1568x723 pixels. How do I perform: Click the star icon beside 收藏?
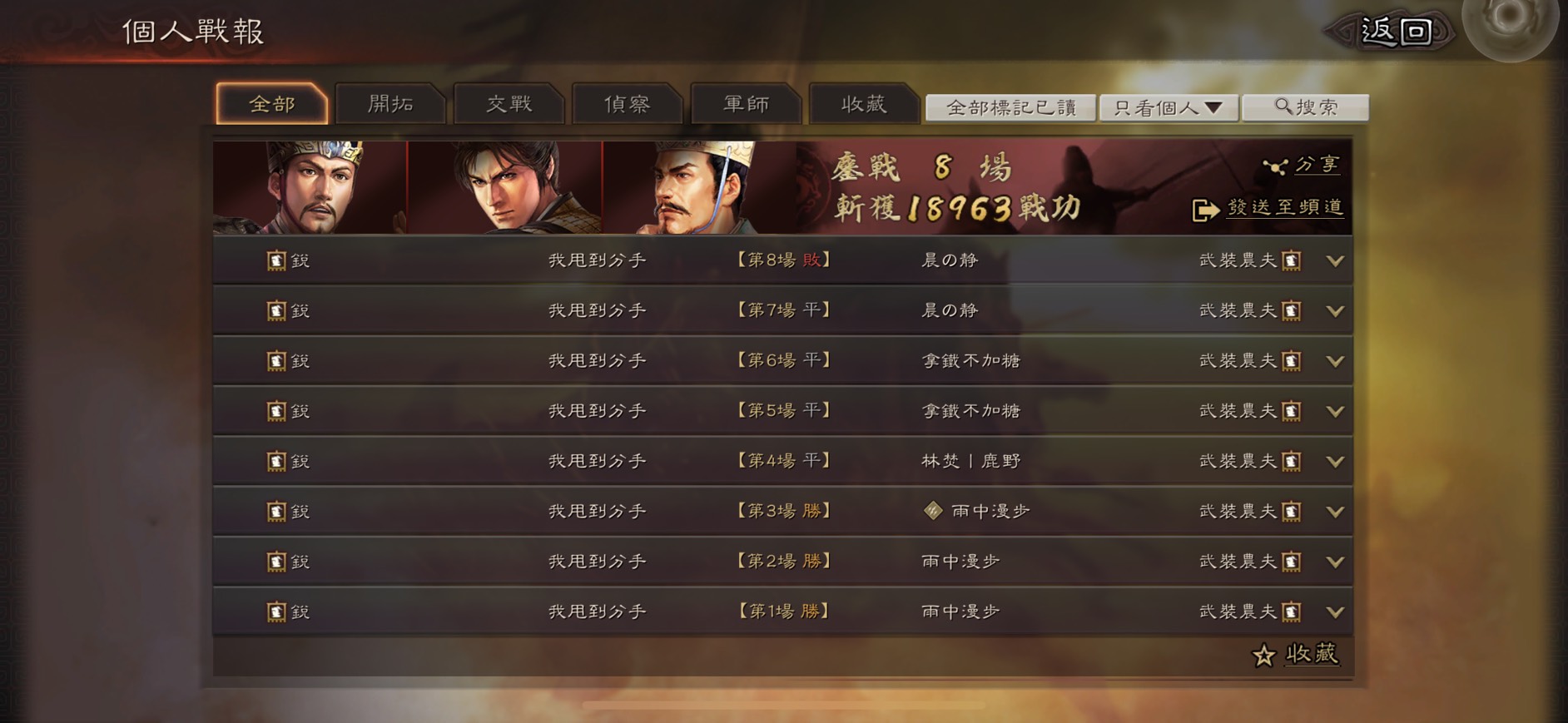pos(1263,656)
